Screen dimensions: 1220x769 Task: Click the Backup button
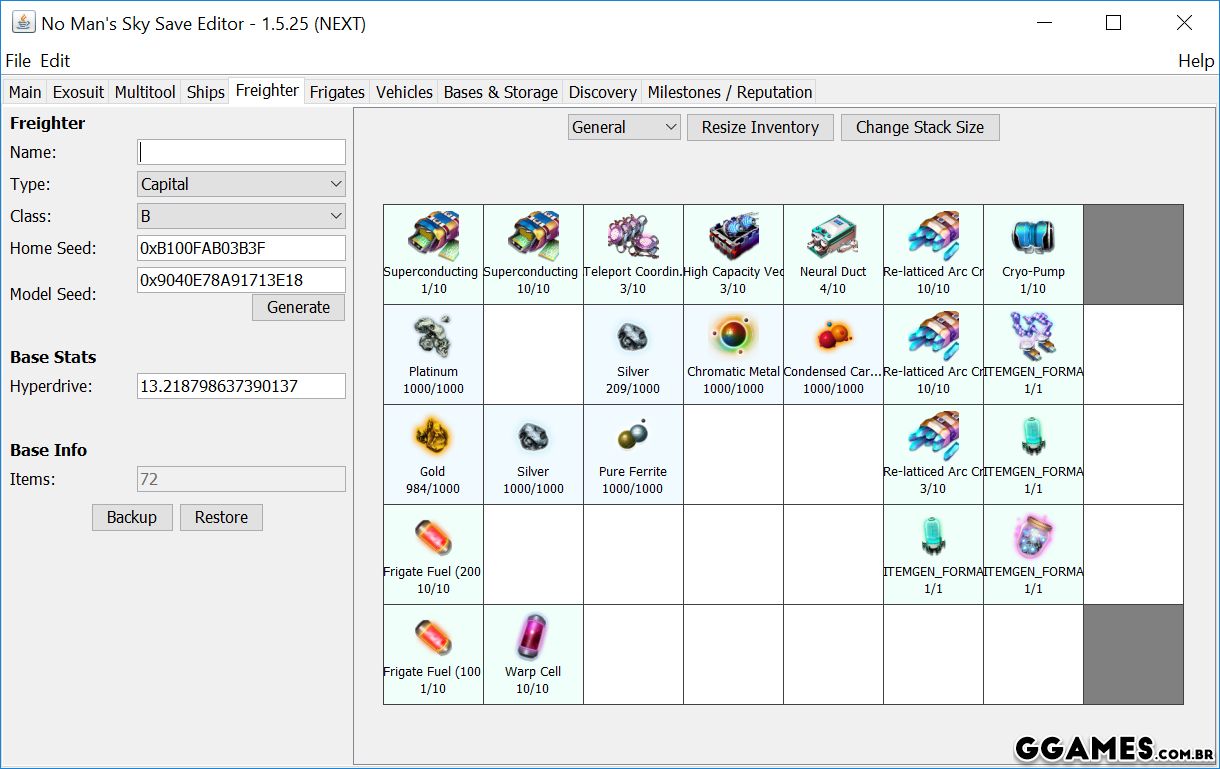point(132,517)
